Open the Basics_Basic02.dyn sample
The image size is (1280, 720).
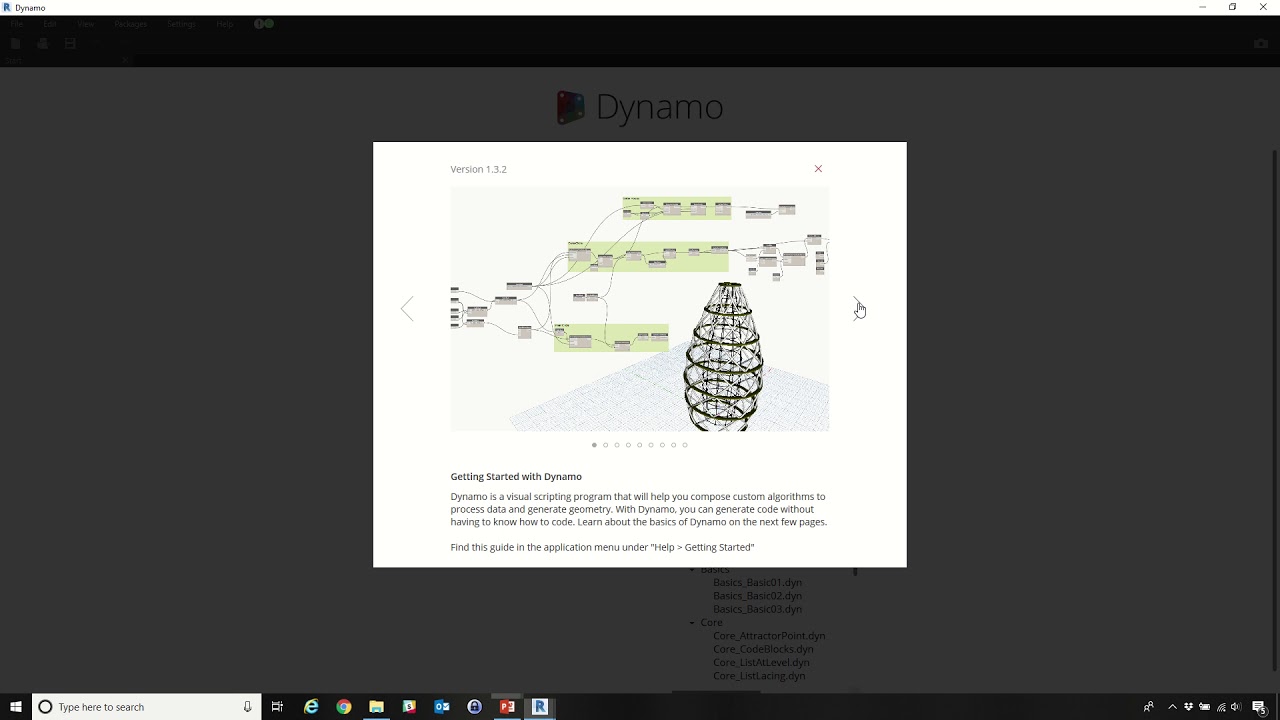pos(757,596)
